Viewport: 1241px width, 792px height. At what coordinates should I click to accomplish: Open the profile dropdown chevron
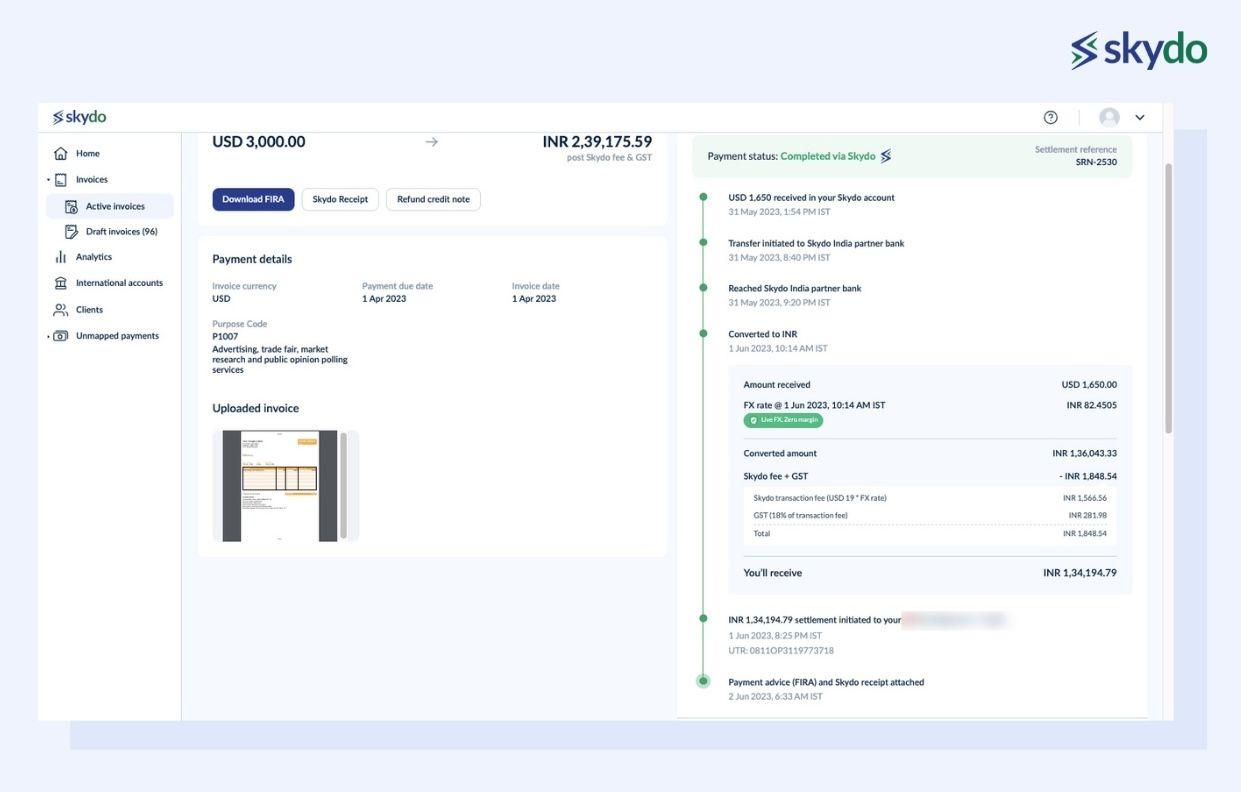tap(1138, 115)
